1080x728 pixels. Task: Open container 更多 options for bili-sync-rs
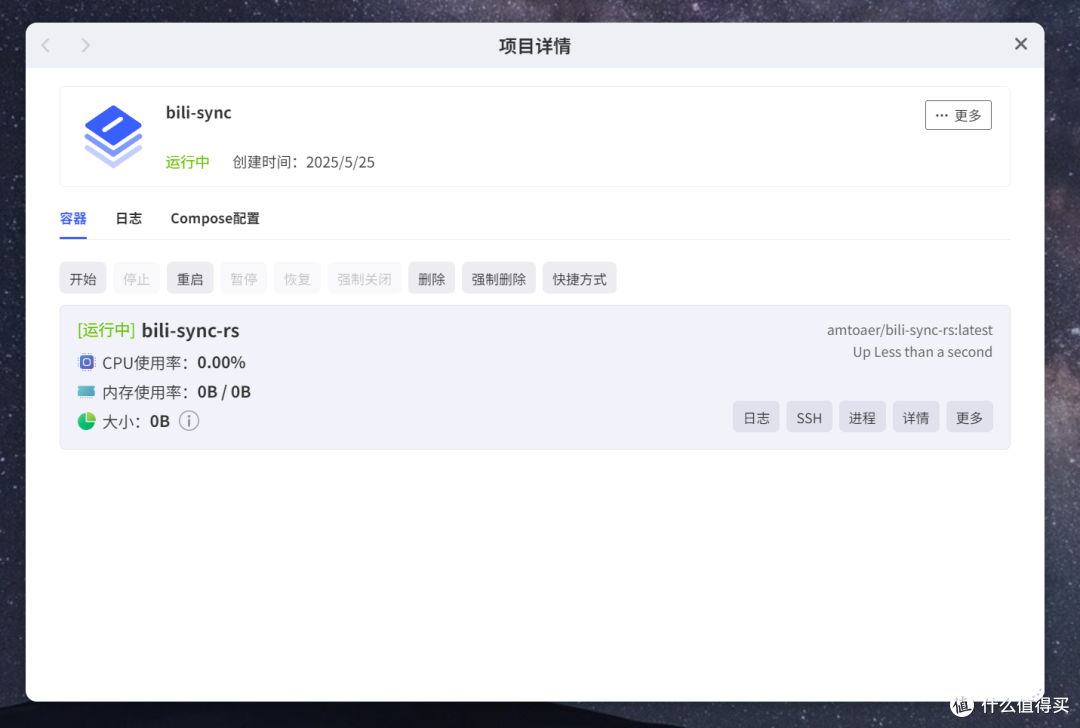coord(969,417)
